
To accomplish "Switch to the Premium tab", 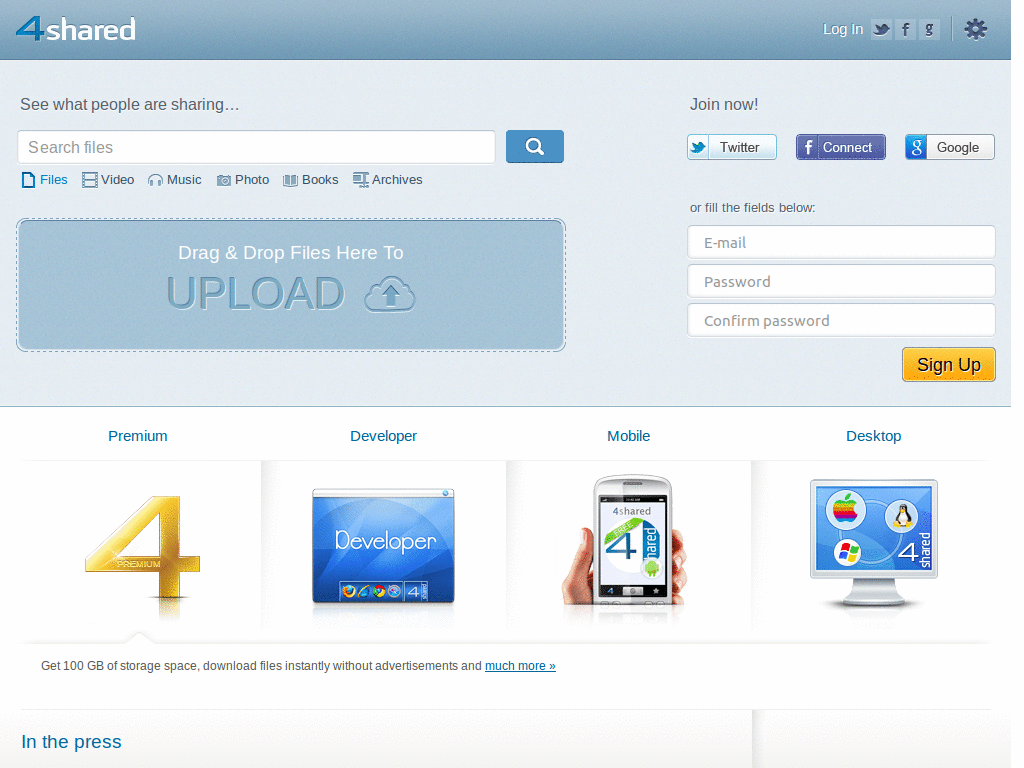I will tap(137, 436).
